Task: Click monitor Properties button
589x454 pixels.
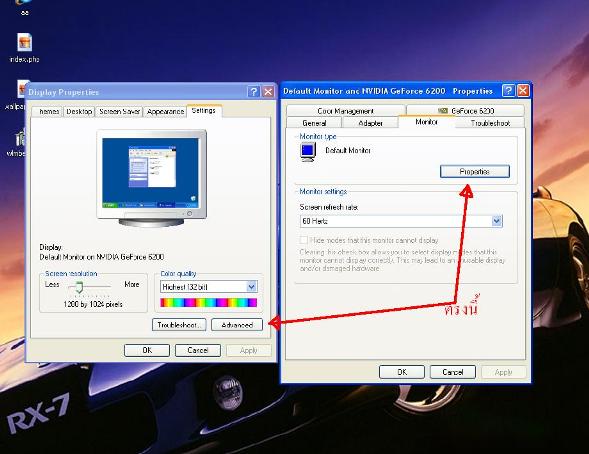Action: point(475,172)
